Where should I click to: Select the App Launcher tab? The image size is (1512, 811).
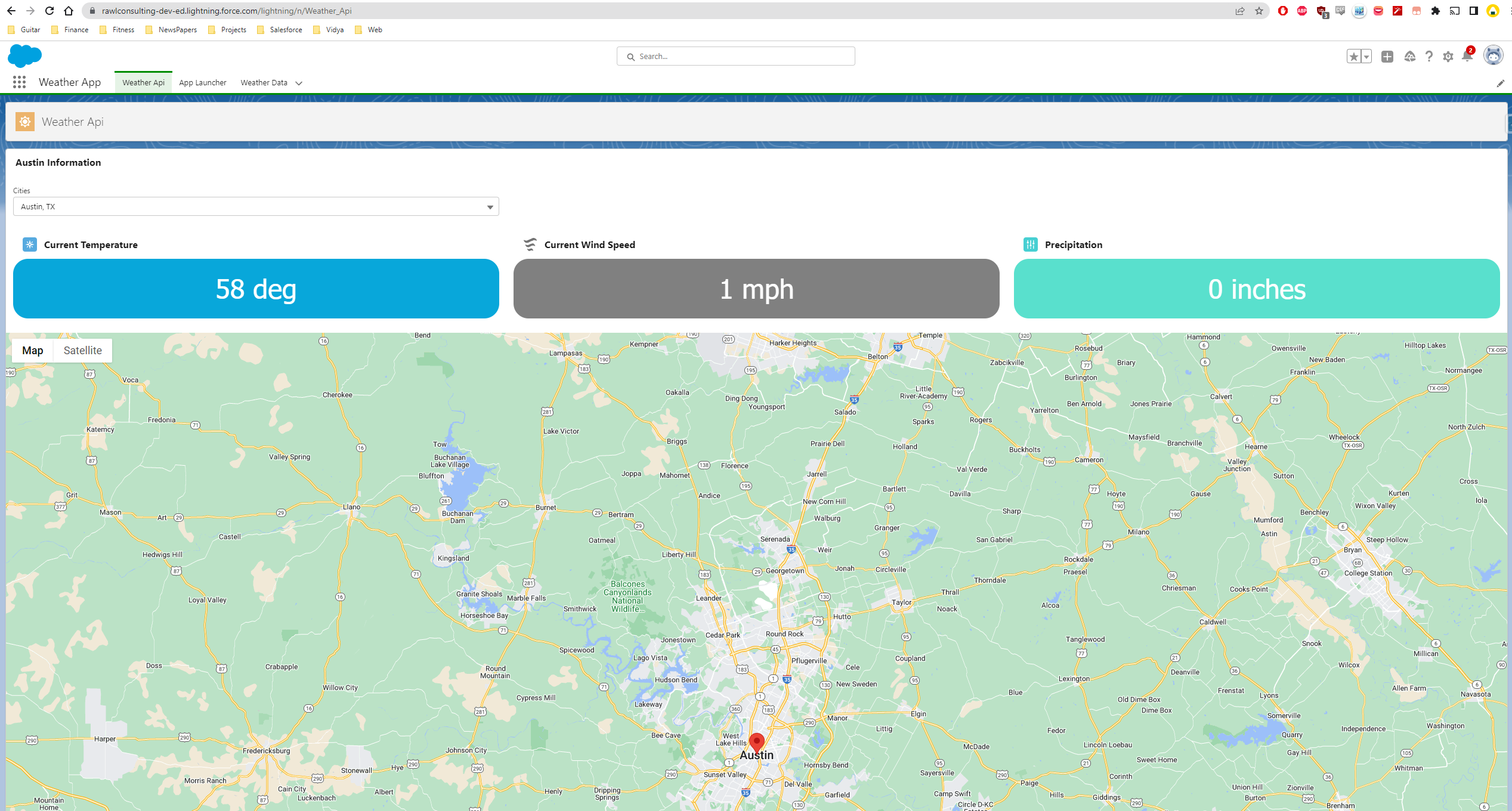click(x=202, y=82)
